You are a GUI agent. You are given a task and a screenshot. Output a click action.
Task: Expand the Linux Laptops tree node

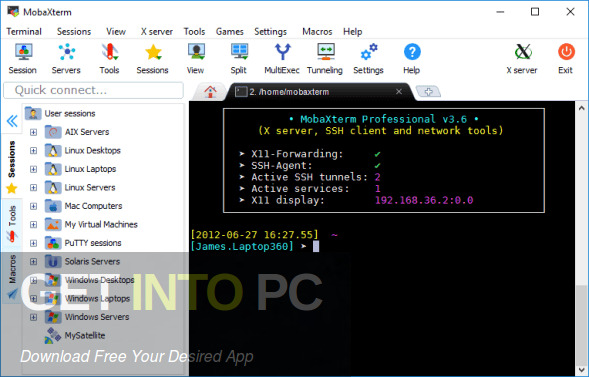coord(33,169)
